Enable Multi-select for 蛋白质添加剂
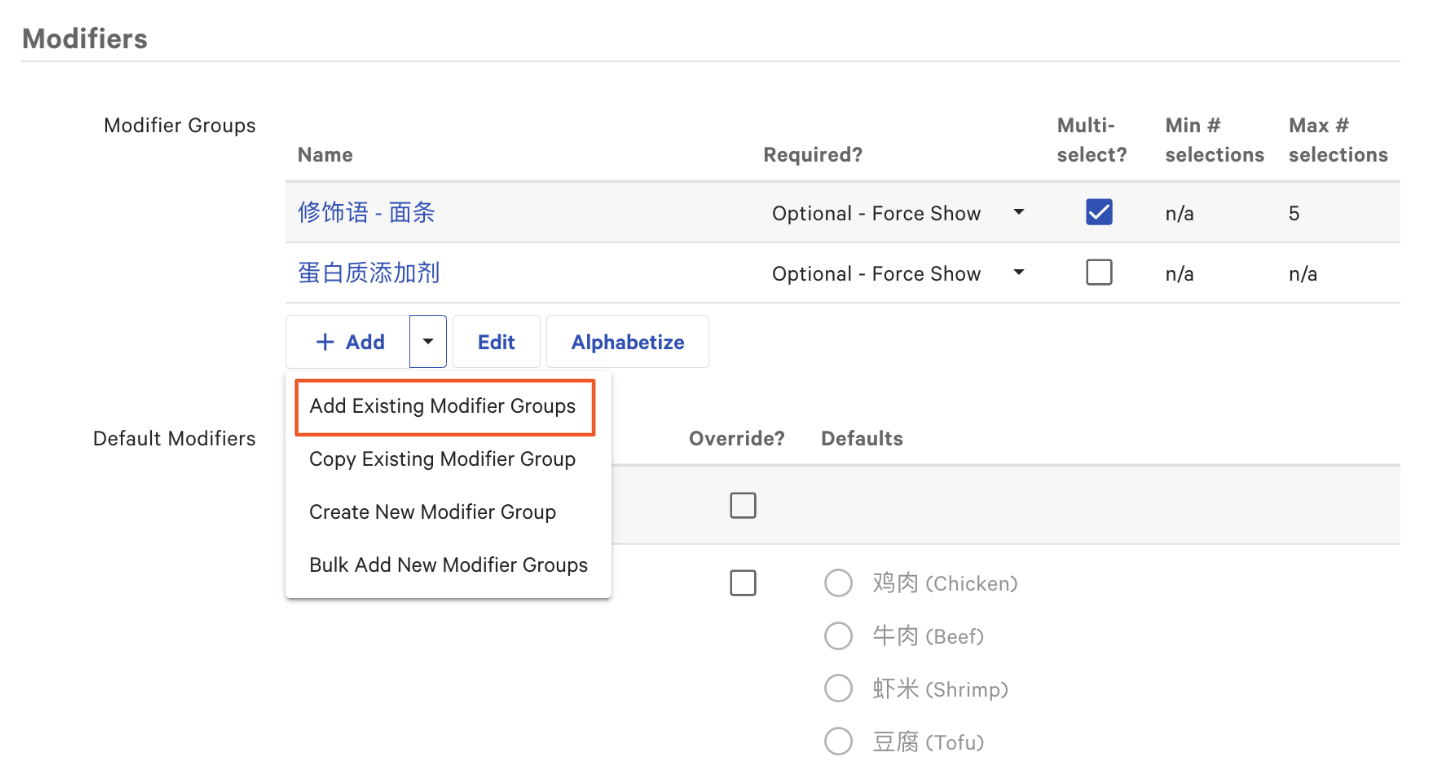 tap(1098, 272)
